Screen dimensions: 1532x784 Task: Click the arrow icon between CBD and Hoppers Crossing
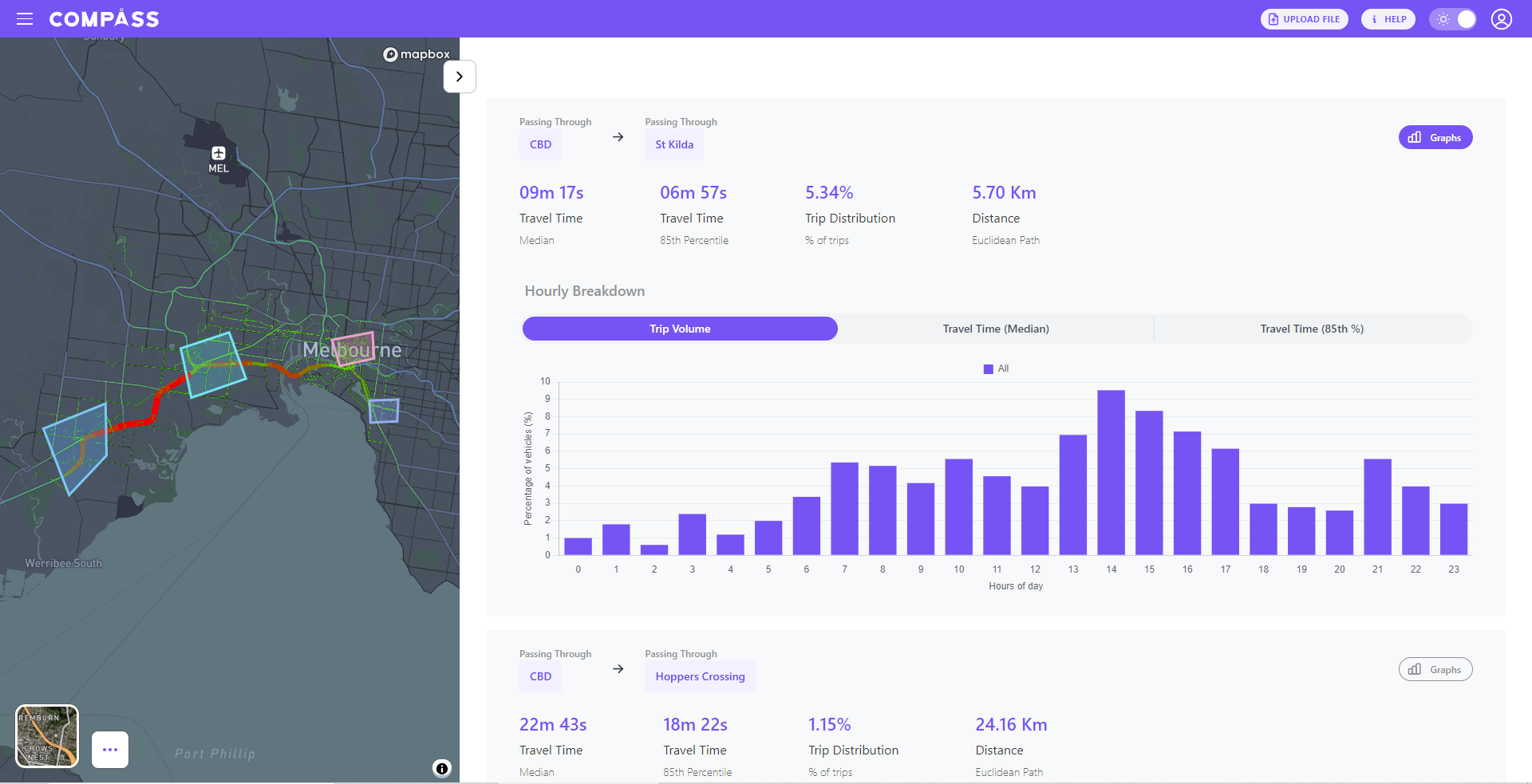point(618,669)
